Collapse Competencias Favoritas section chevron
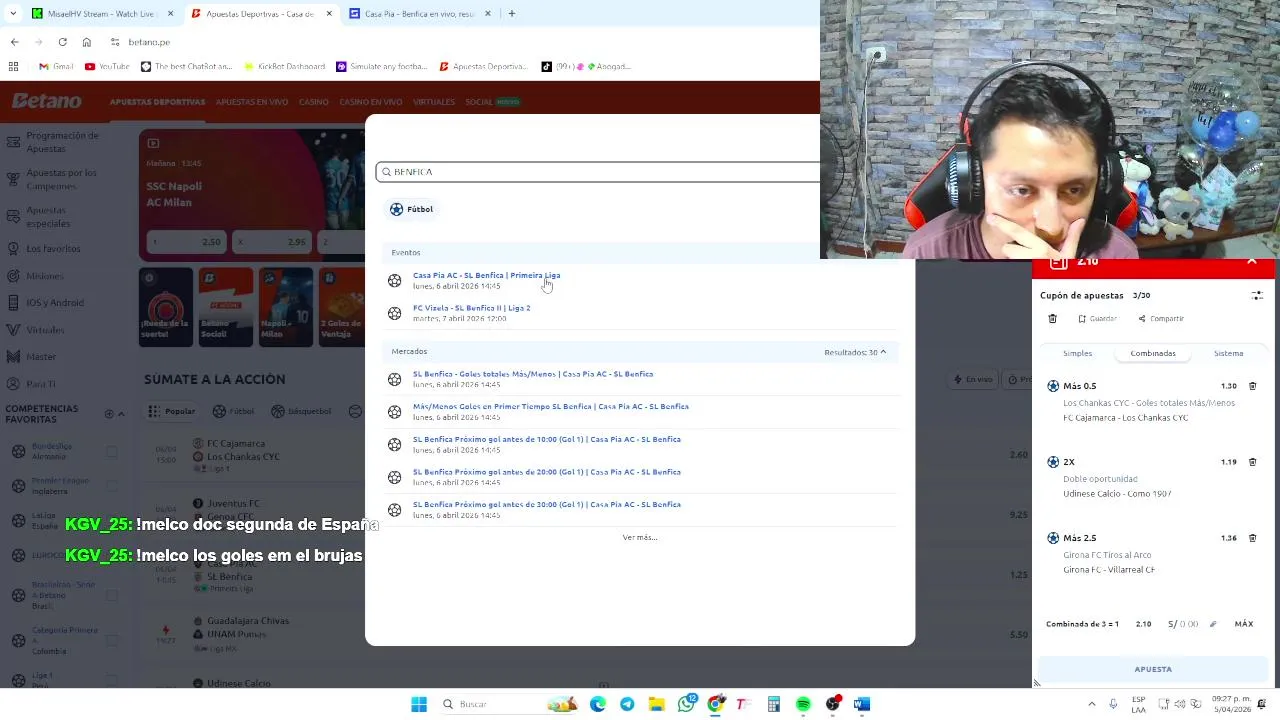The height and width of the screenshot is (720, 1280). pyautogui.click(x=121, y=414)
